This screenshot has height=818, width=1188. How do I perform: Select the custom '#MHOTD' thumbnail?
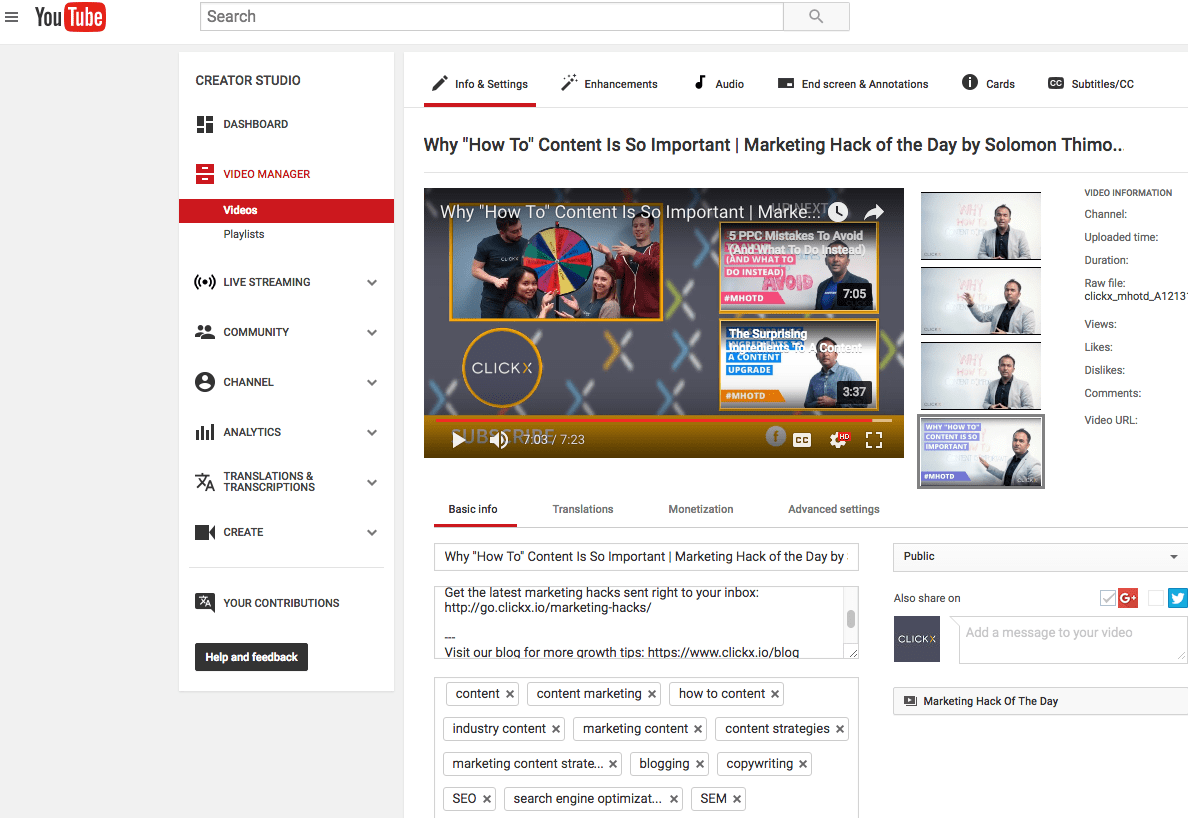click(980, 451)
